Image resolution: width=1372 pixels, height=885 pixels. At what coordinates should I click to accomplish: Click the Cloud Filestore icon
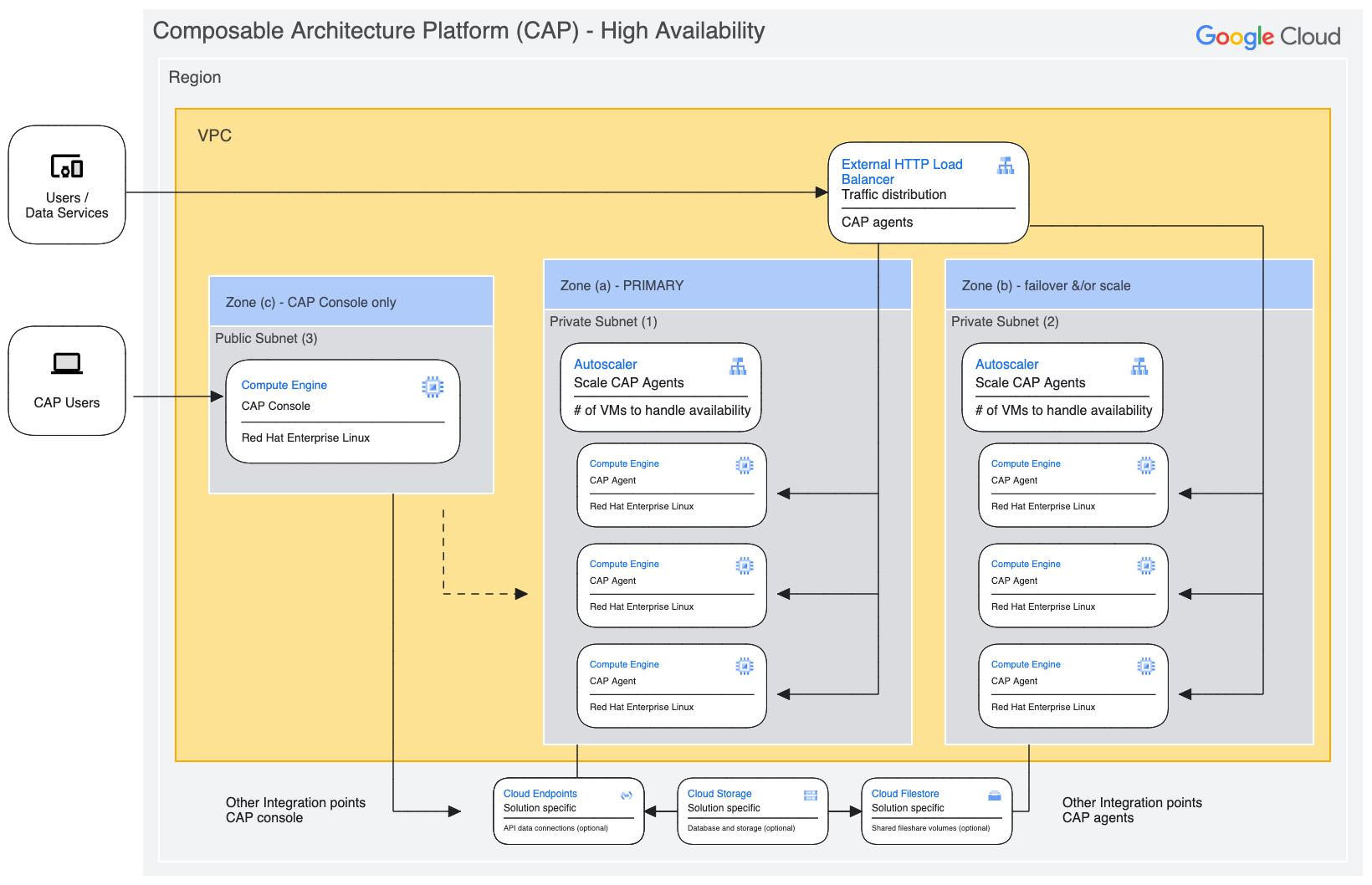[x=995, y=795]
